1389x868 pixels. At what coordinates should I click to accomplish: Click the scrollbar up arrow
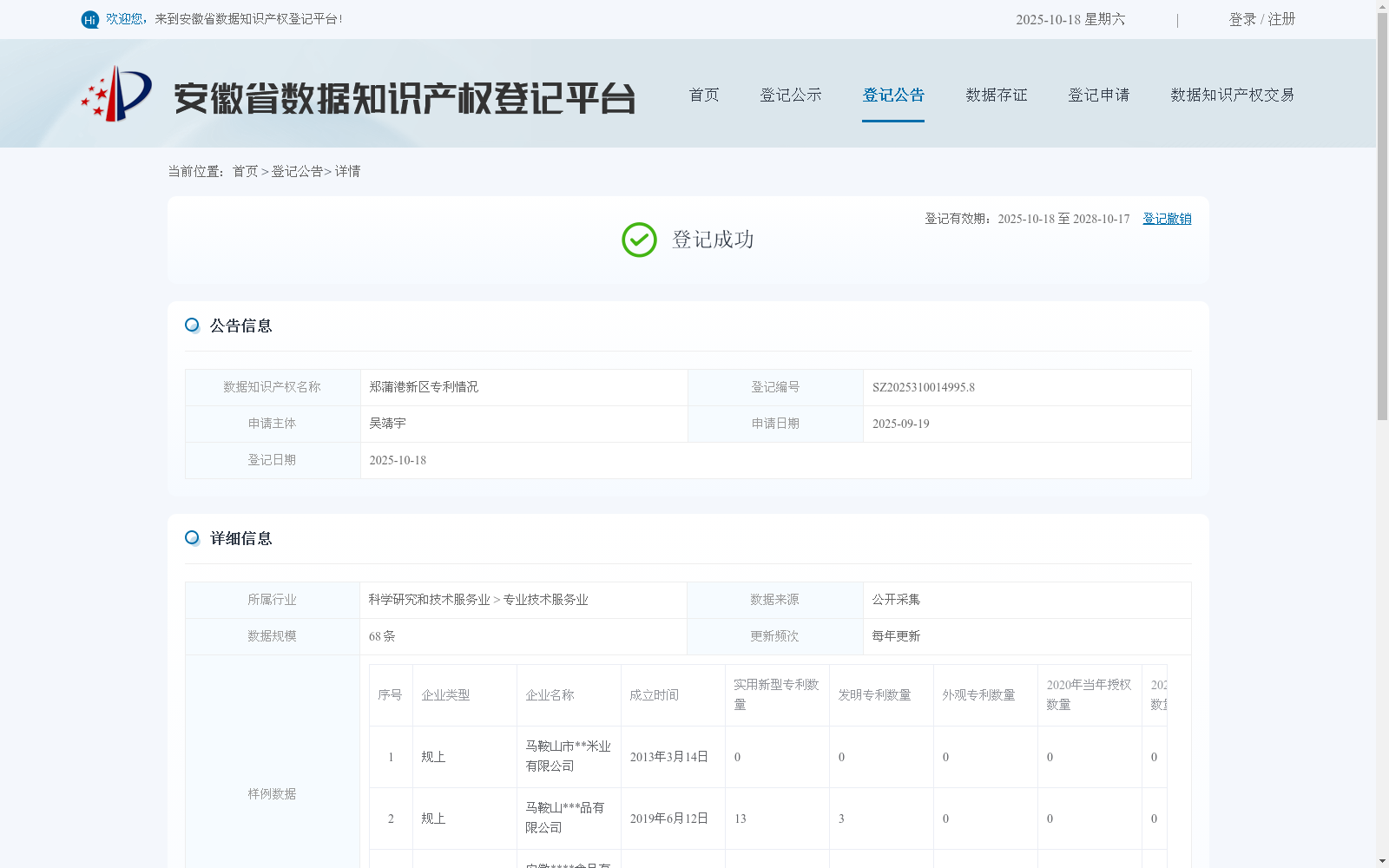click(x=1382, y=6)
